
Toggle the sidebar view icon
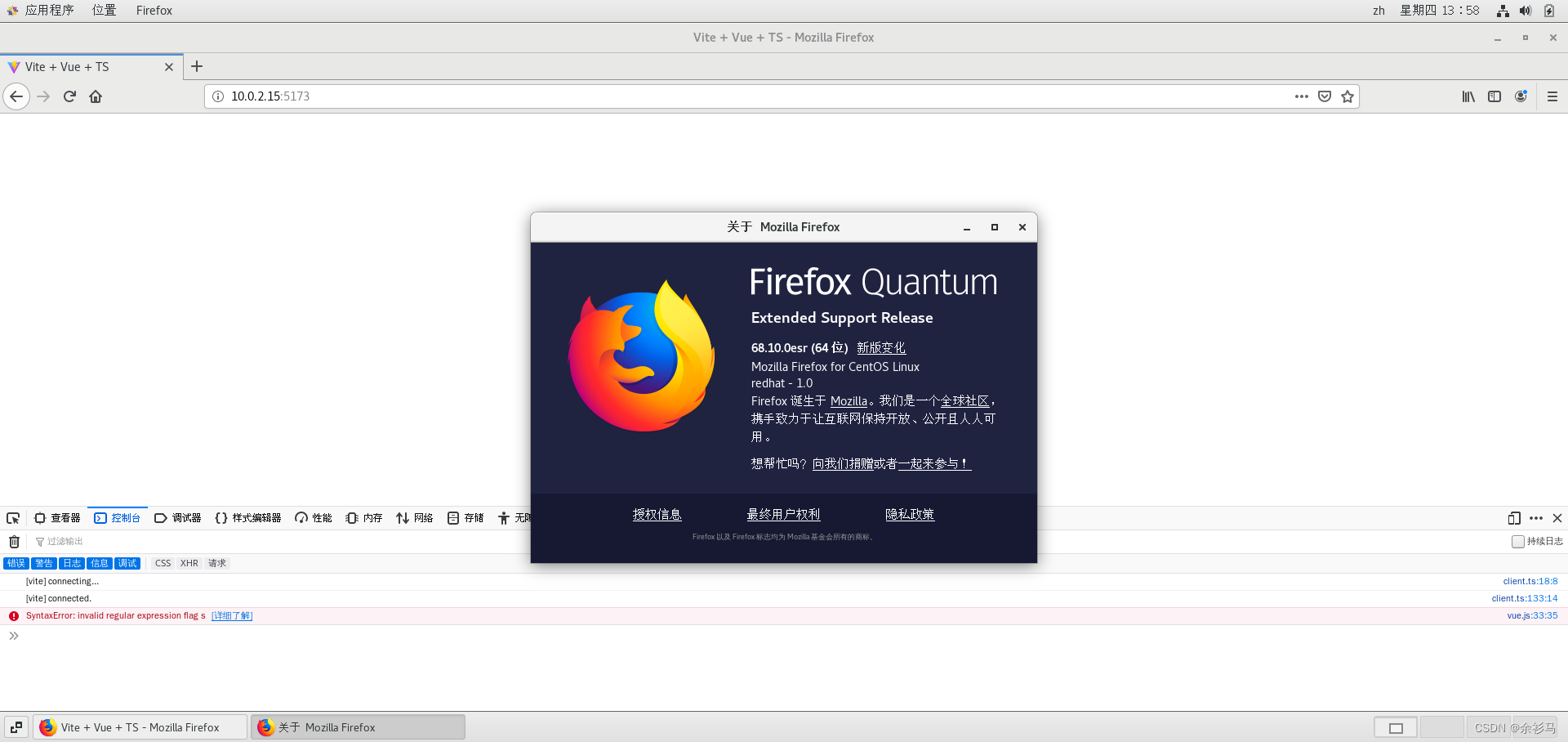[1494, 96]
